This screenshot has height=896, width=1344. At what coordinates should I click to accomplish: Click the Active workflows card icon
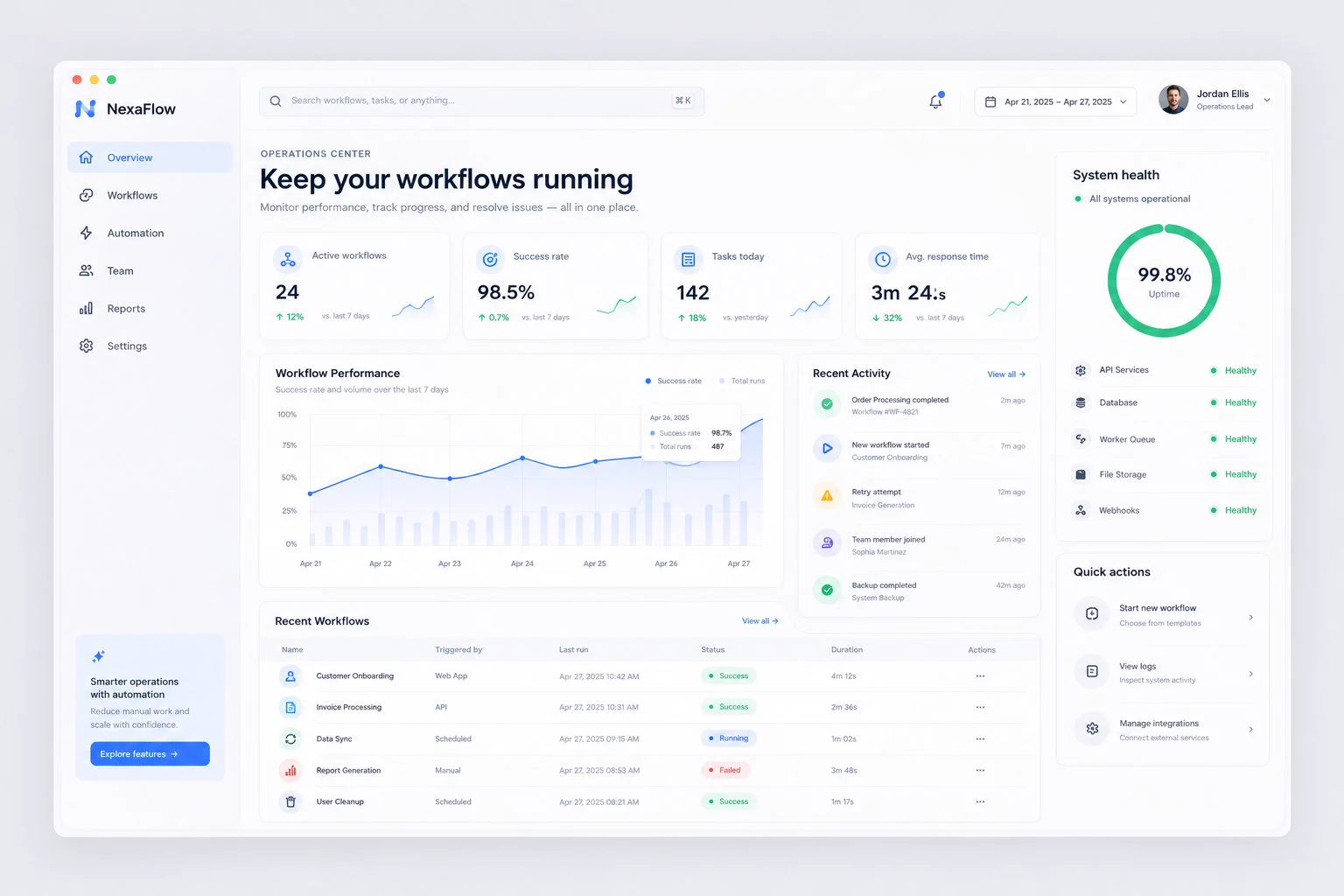point(288,260)
